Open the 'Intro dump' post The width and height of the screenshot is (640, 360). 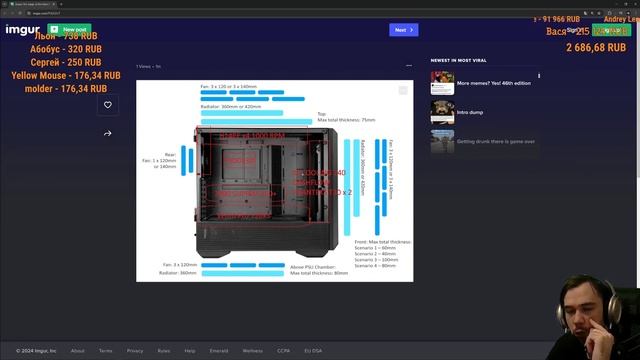pyautogui.click(x=485, y=112)
